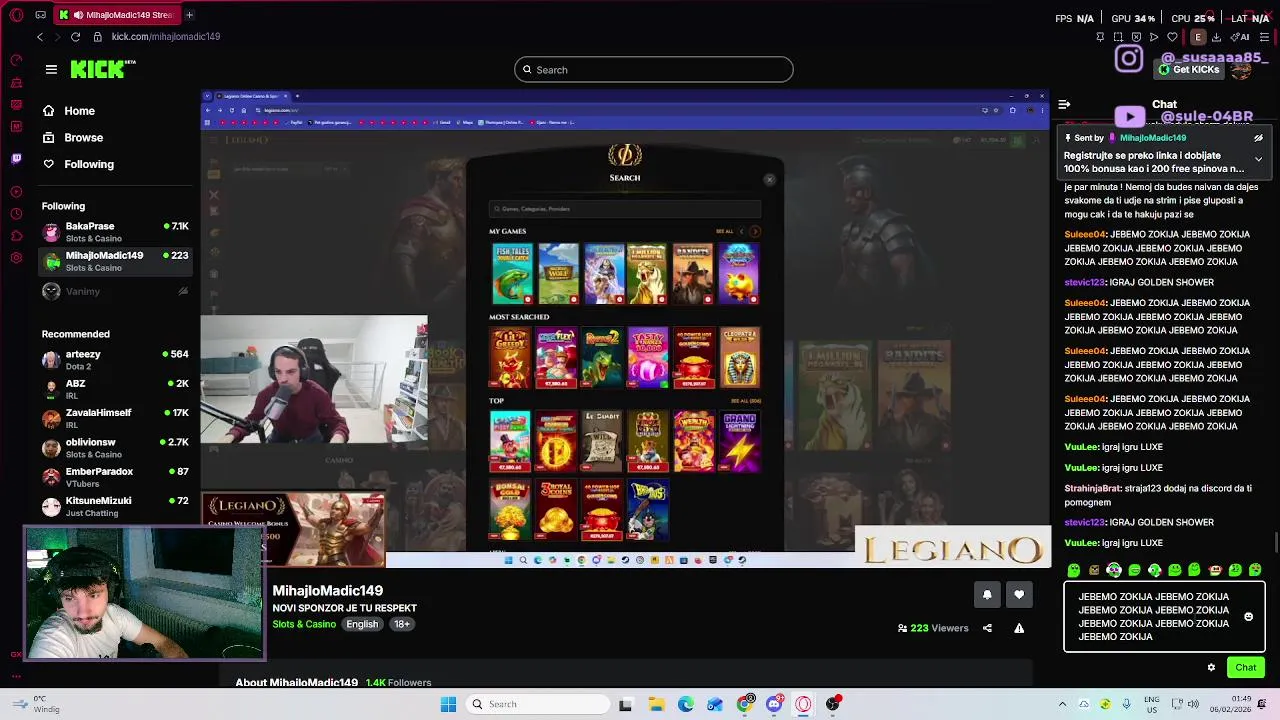The height and width of the screenshot is (720, 1280).
Task: Click Windows taskbar search box
Action: pos(538,704)
